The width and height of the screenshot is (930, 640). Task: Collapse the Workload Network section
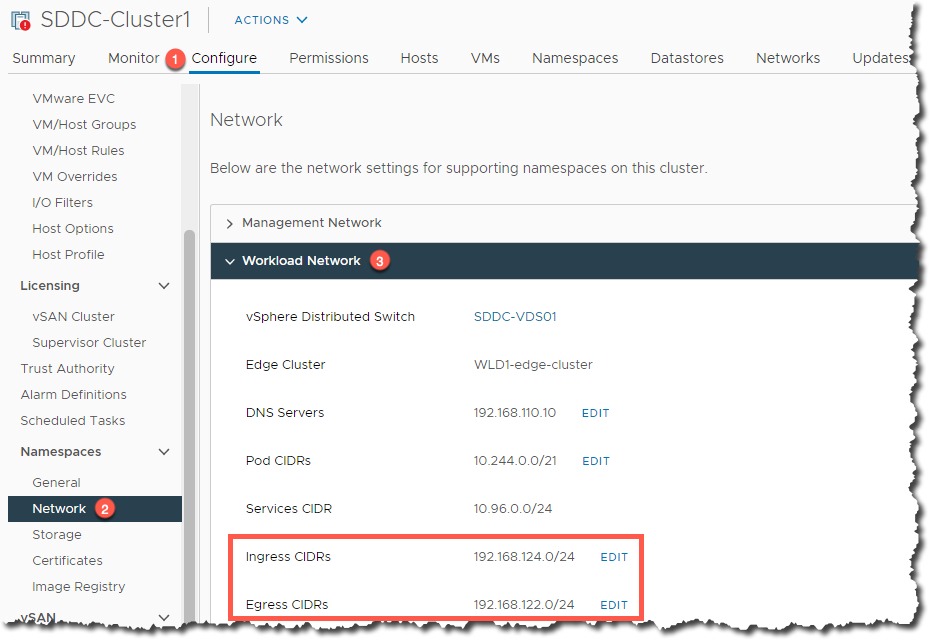(230, 262)
